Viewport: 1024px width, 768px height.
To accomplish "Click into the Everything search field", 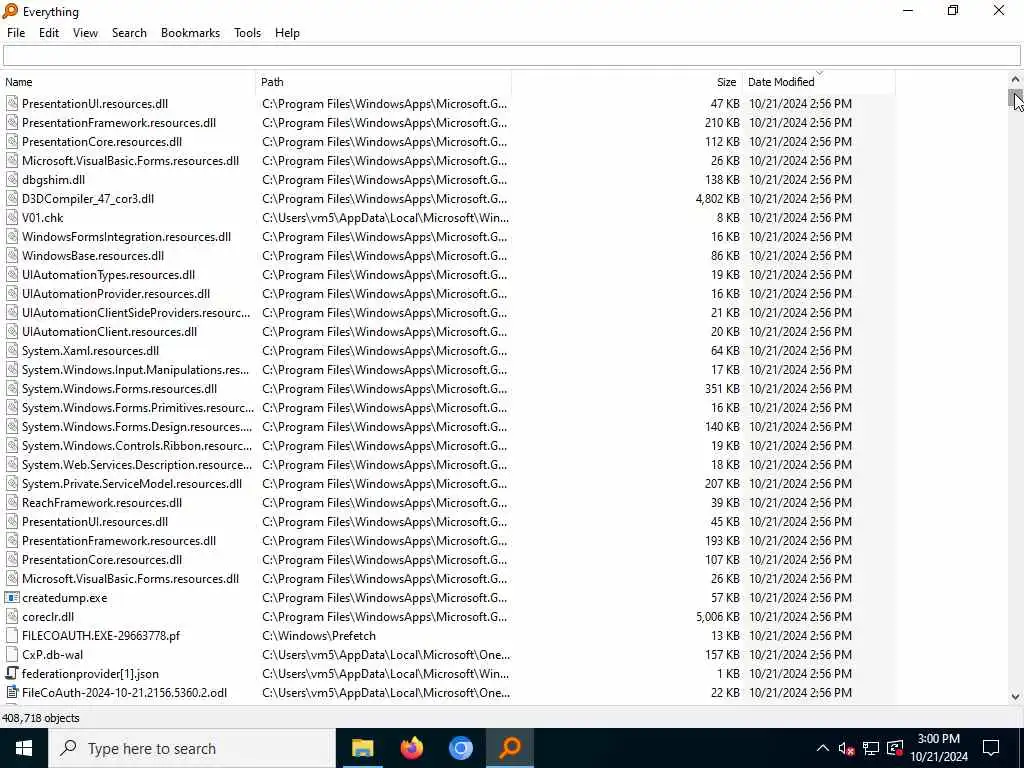I will 511,56.
